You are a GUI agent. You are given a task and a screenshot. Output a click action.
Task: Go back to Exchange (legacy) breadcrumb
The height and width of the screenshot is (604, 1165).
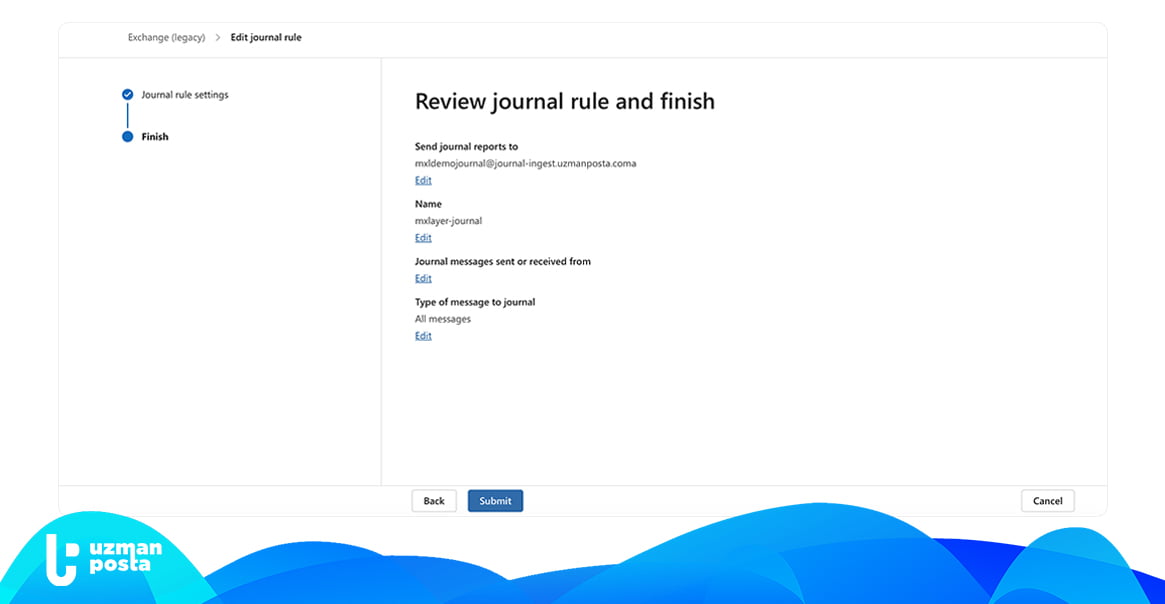[x=166, y=38]
